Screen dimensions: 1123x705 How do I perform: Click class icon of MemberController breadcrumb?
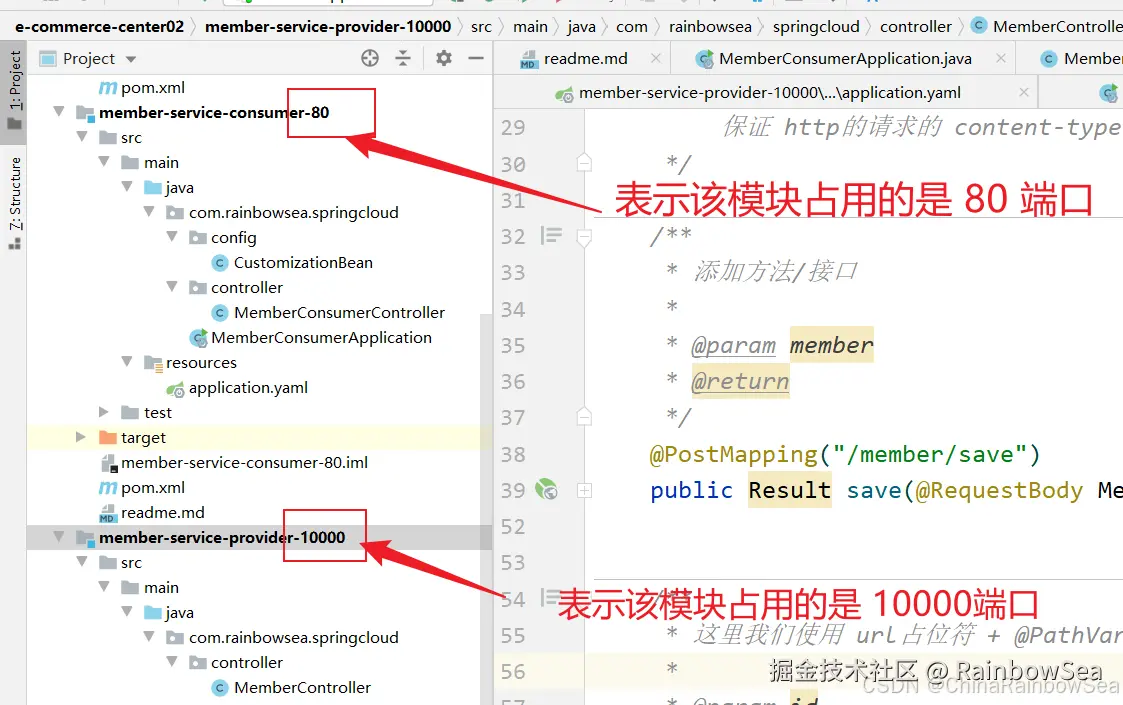tap(979, 26)
